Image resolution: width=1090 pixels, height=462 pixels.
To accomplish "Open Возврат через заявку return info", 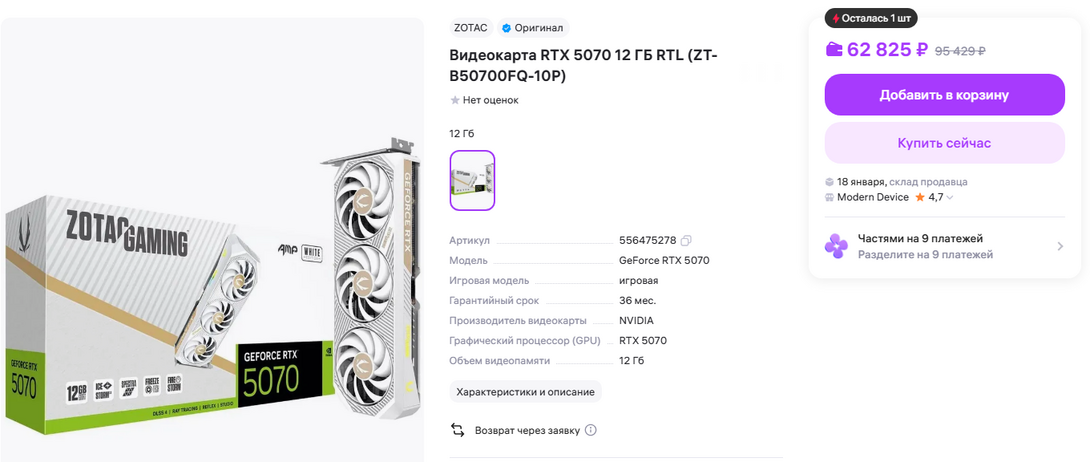I will [527, 430].
